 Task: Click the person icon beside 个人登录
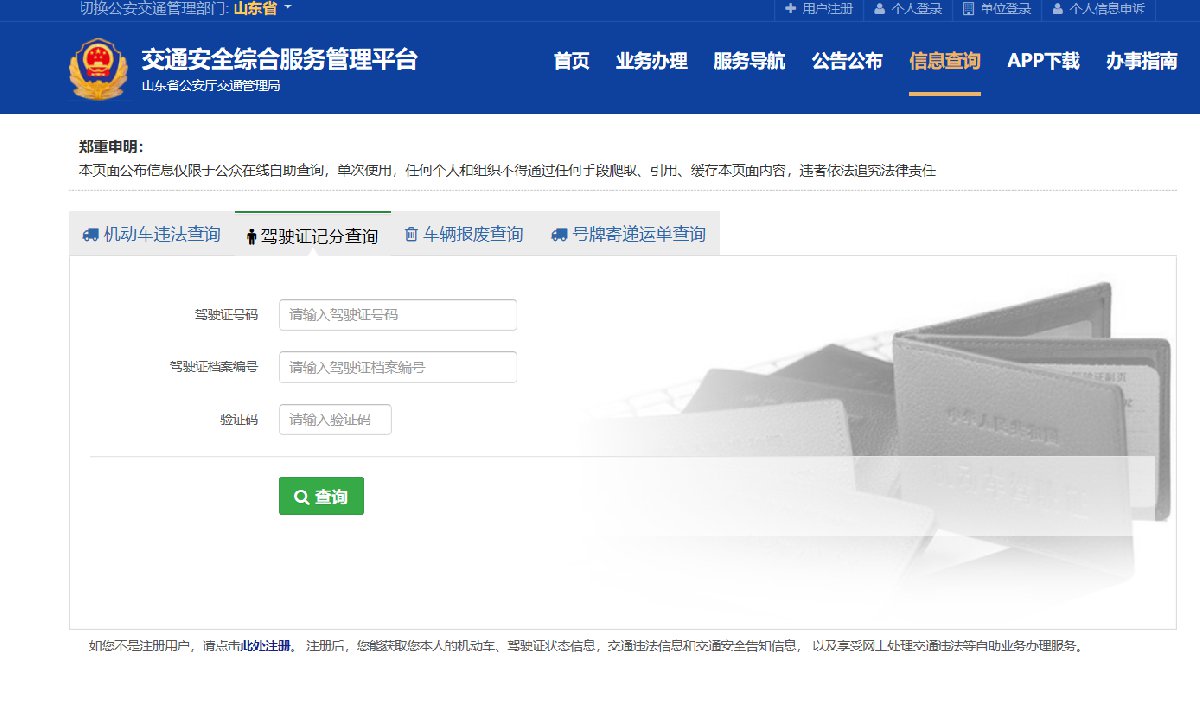point(879,9)
